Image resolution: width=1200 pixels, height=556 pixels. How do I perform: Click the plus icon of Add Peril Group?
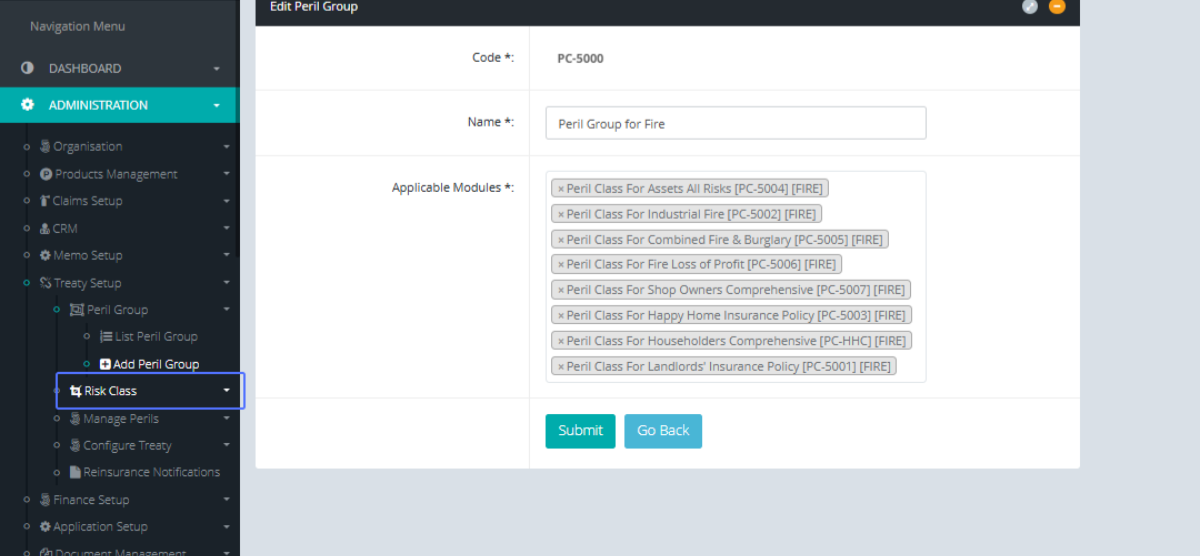coord(105,364)
